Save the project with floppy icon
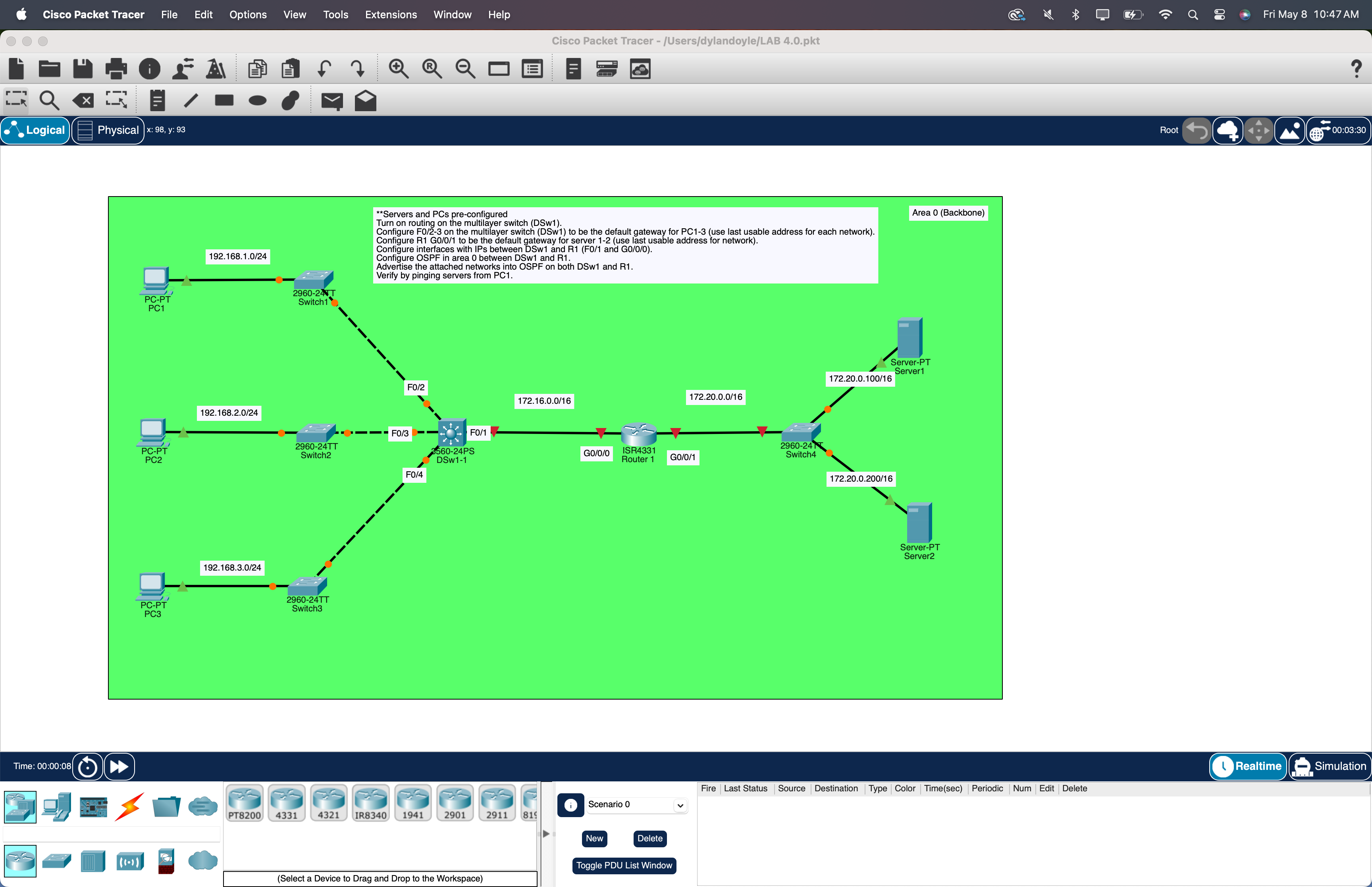This screenshot has height=887, width=1372. click(x=83, y=69)
